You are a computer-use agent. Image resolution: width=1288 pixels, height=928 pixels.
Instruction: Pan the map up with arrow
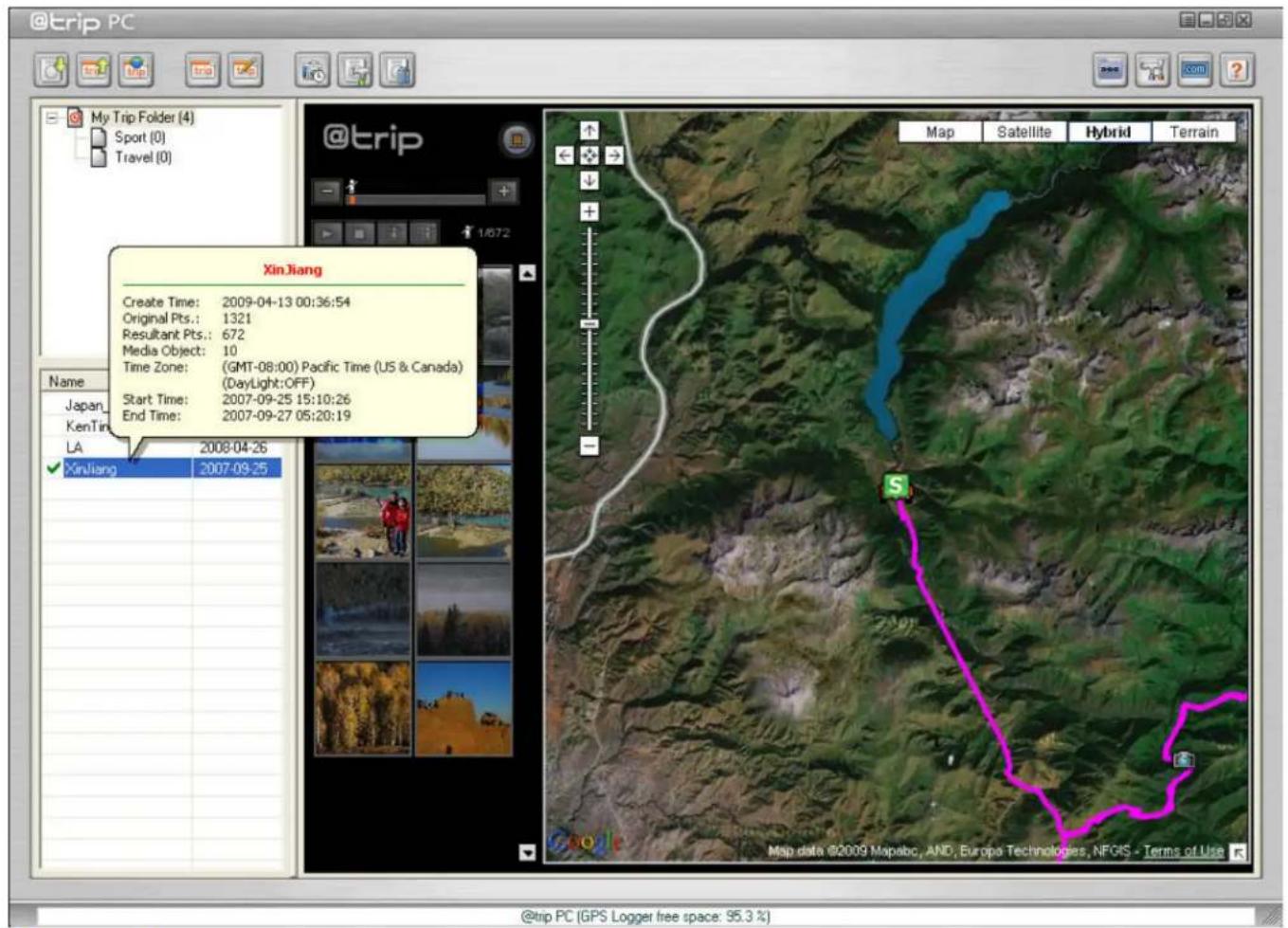(590, 130)
